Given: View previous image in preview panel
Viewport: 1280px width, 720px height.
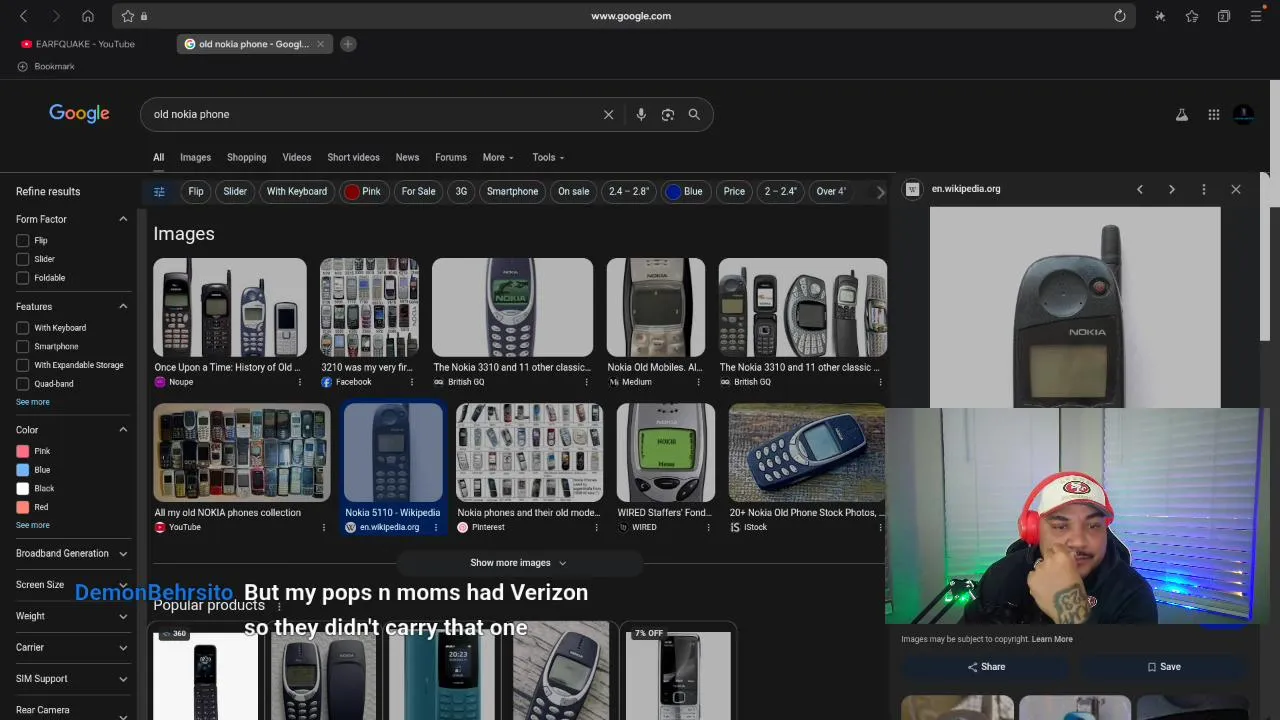Looking at the screenshot, I should point(1140,189).
